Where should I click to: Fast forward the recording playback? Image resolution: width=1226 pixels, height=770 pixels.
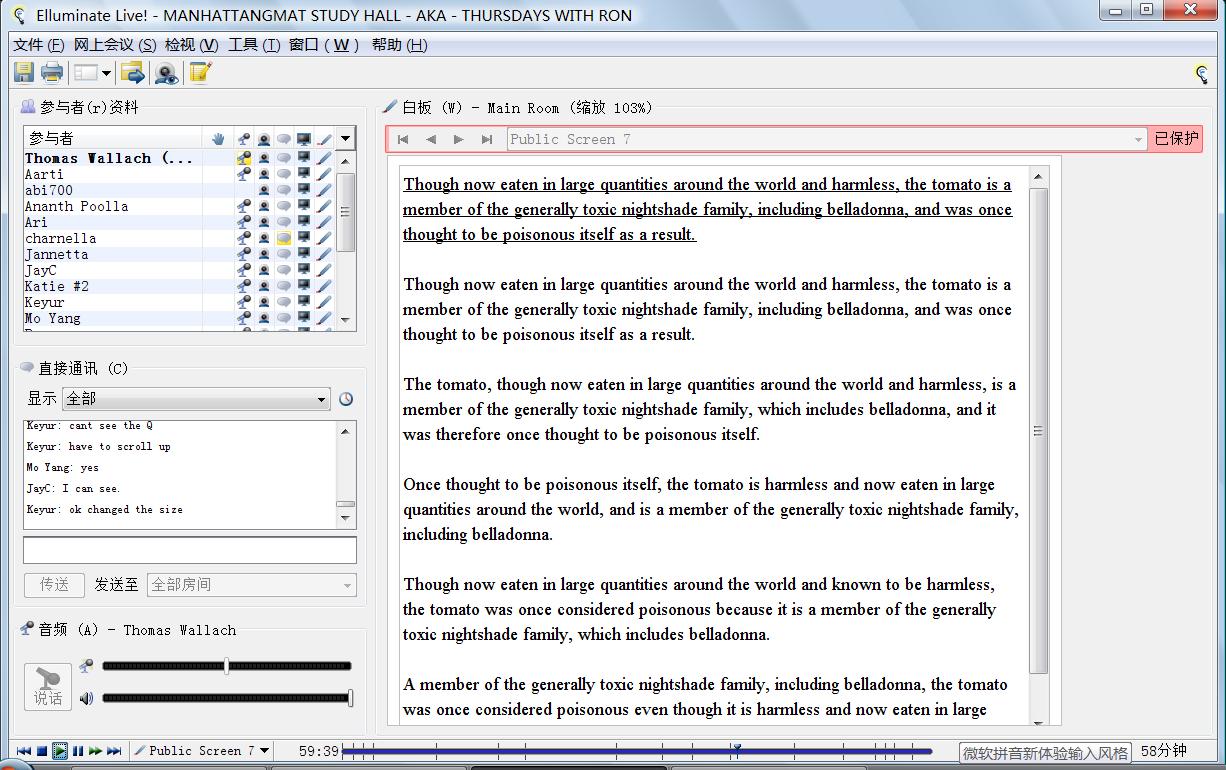pyautogui.click(x=96, y=751)
